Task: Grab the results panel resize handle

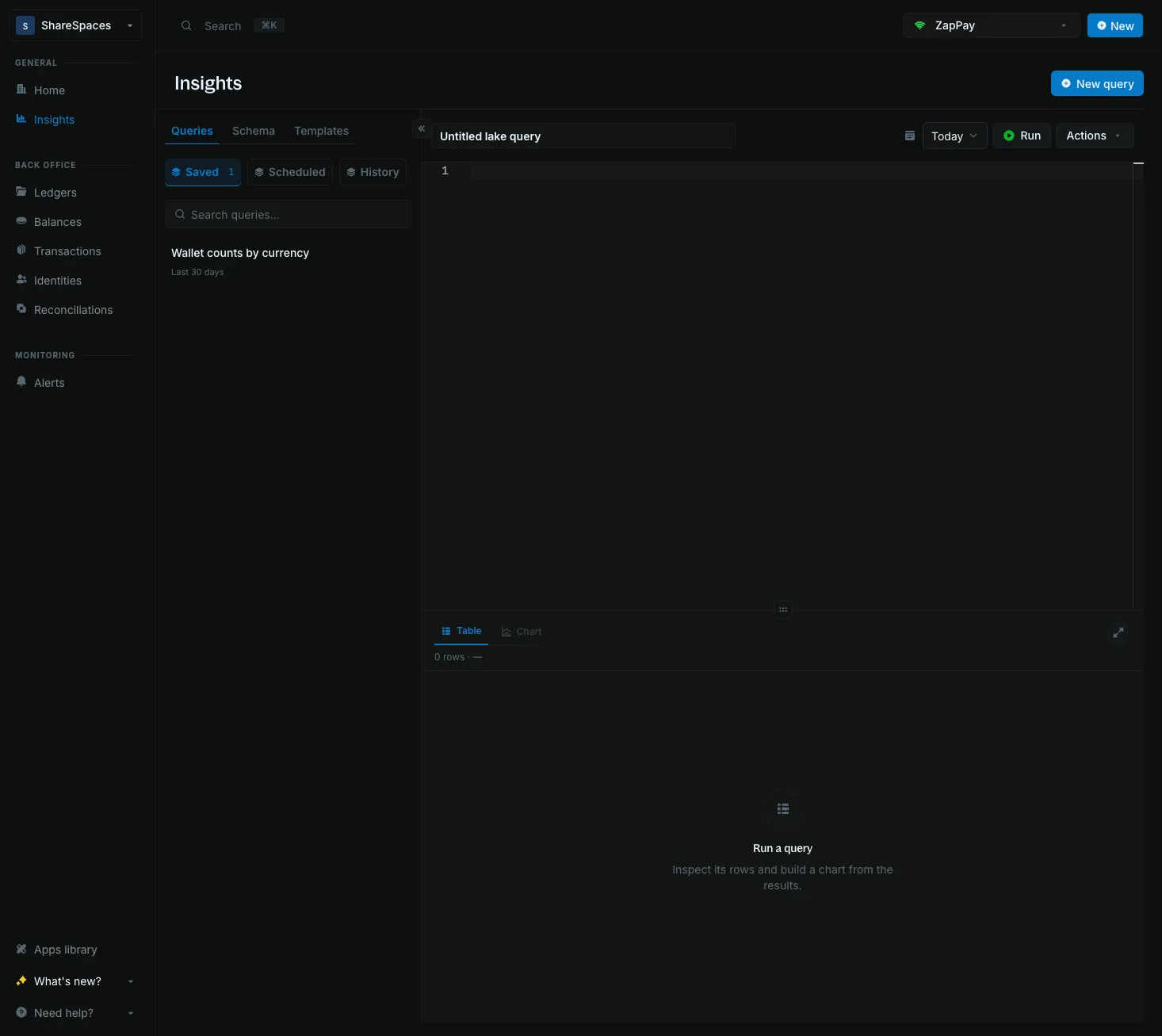Action: (x=783, y=610)
